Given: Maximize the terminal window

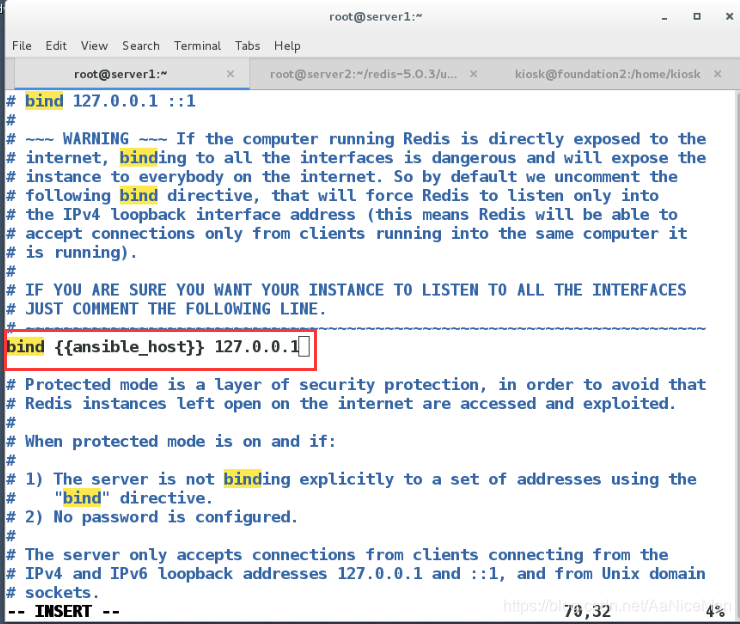Looking at the screenshot, I should click(x=697, y=17).
